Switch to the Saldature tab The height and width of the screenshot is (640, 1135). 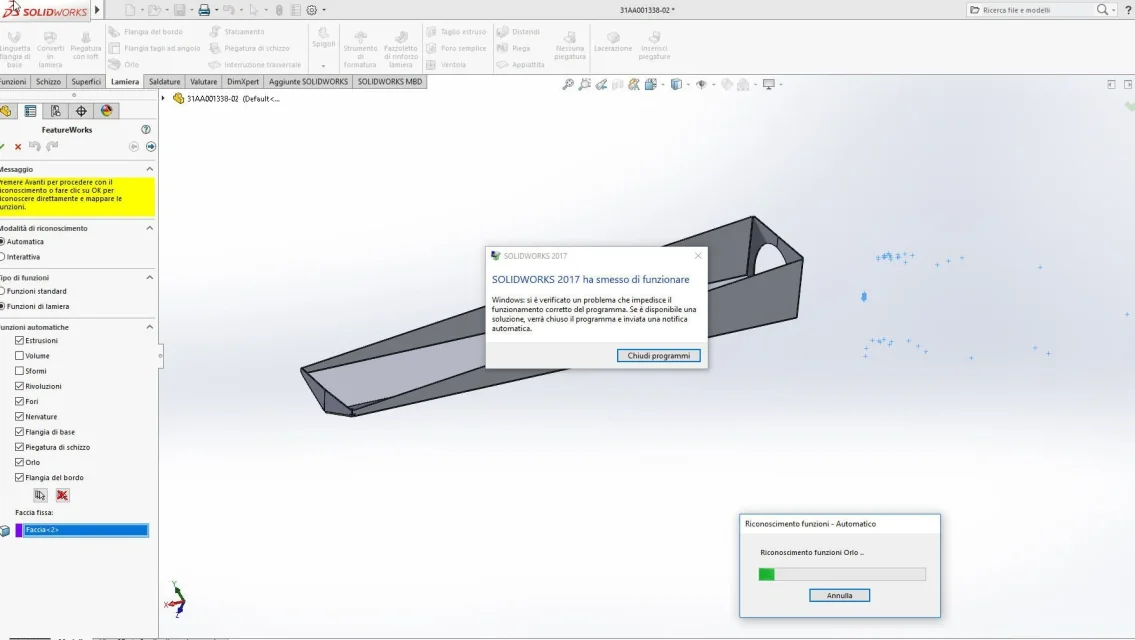[164, 82]
